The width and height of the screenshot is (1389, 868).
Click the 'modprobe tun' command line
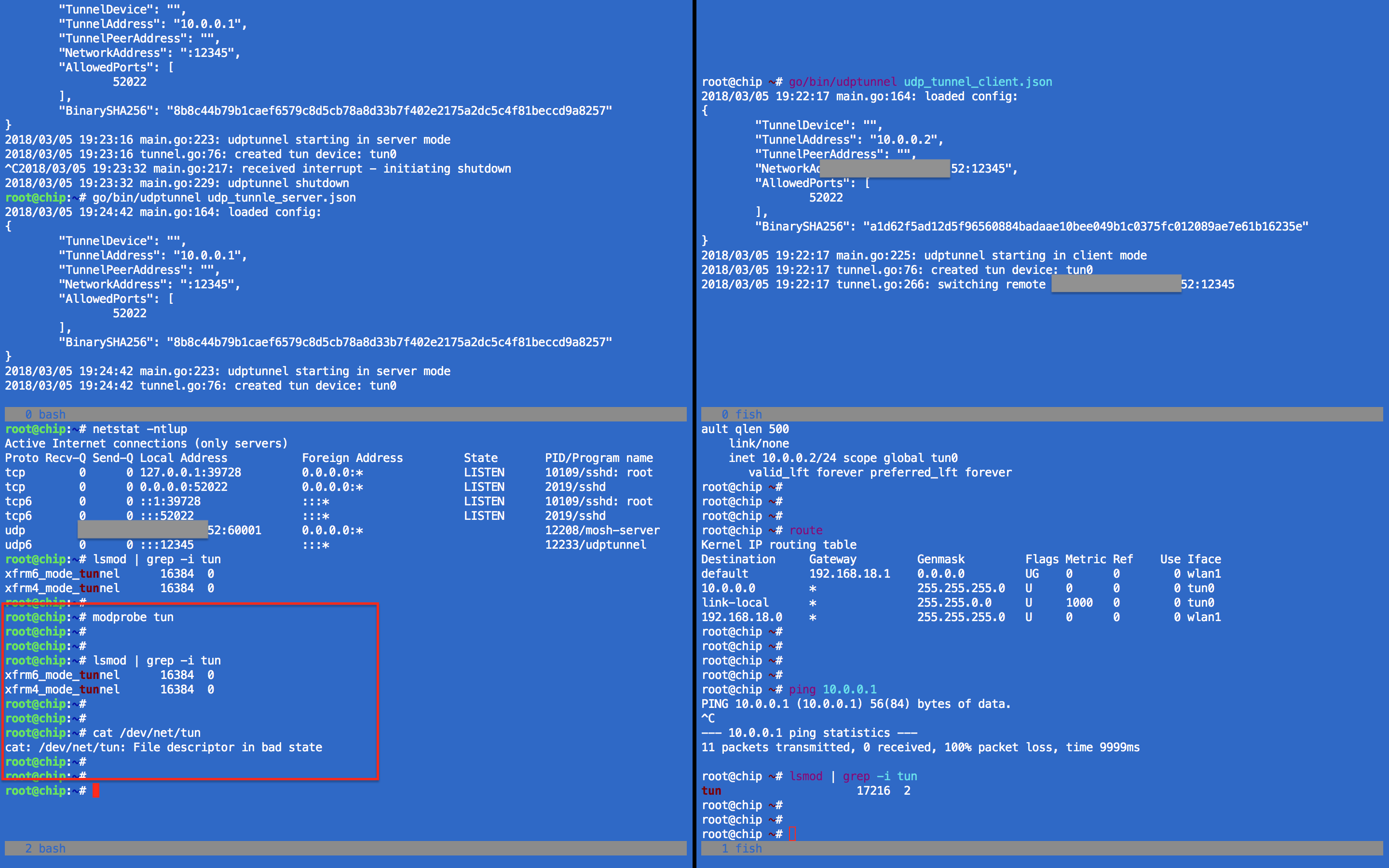pos(133,617)
